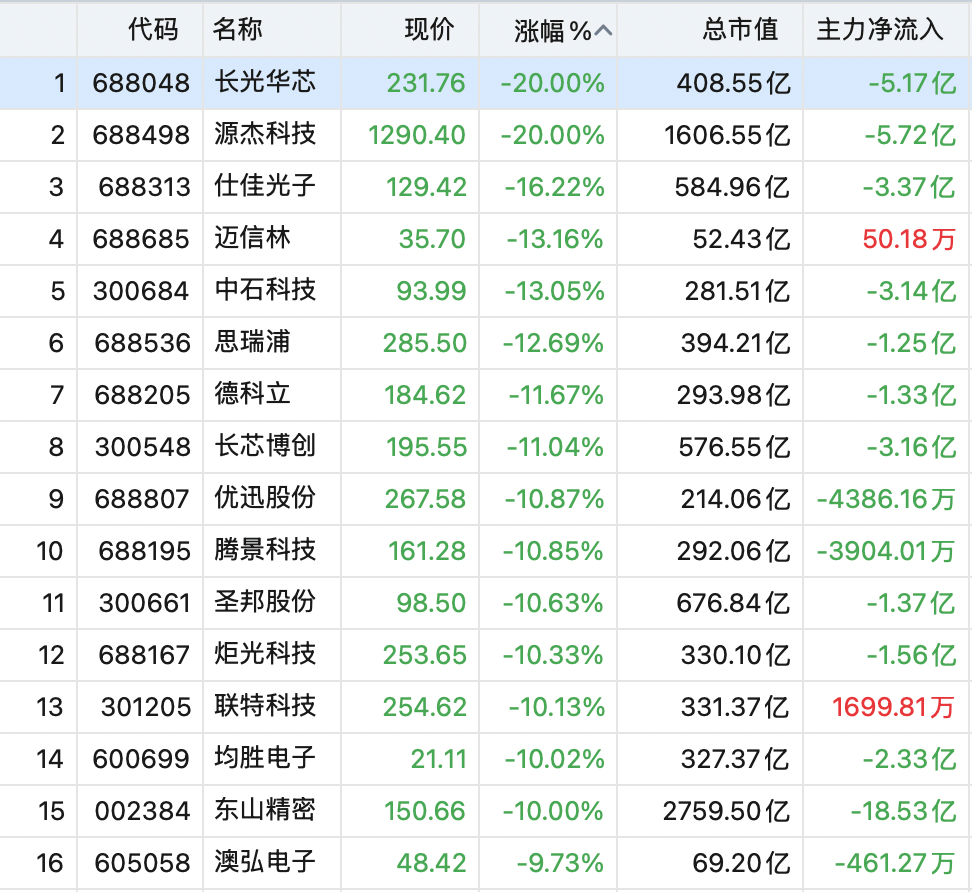Image resolution: width=972 pixels, height=892 pixels.
Task: Select the 中石科技 row
Action: point(486,291)
